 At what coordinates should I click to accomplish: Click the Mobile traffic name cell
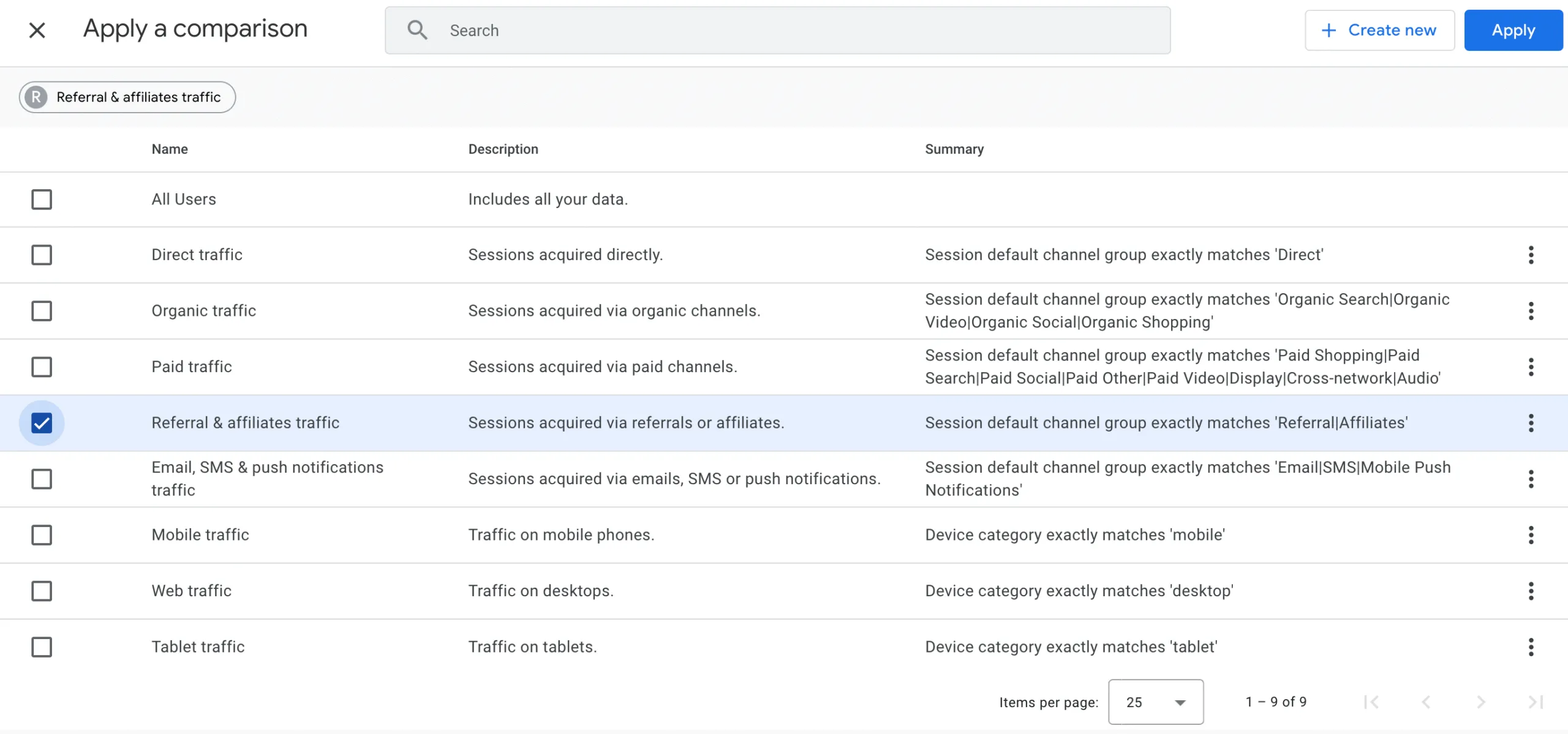point(200,535)
